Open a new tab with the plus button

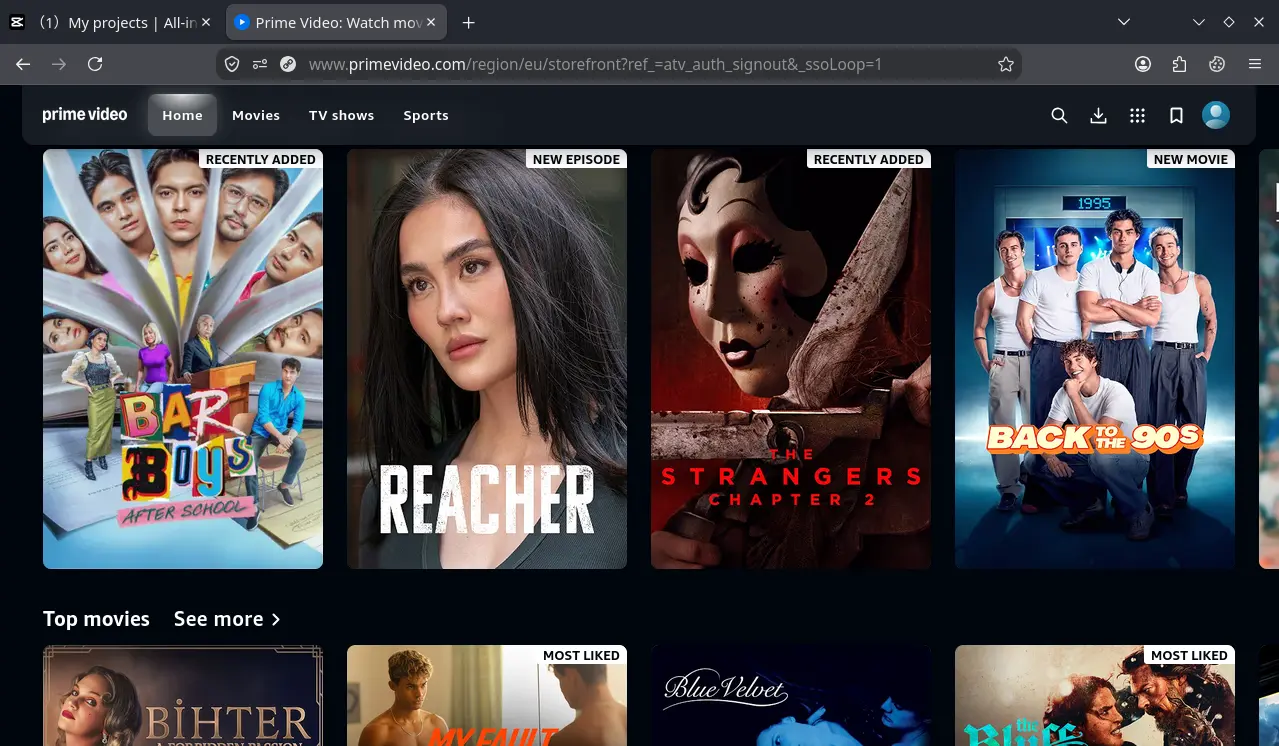(x=469, y=22)
